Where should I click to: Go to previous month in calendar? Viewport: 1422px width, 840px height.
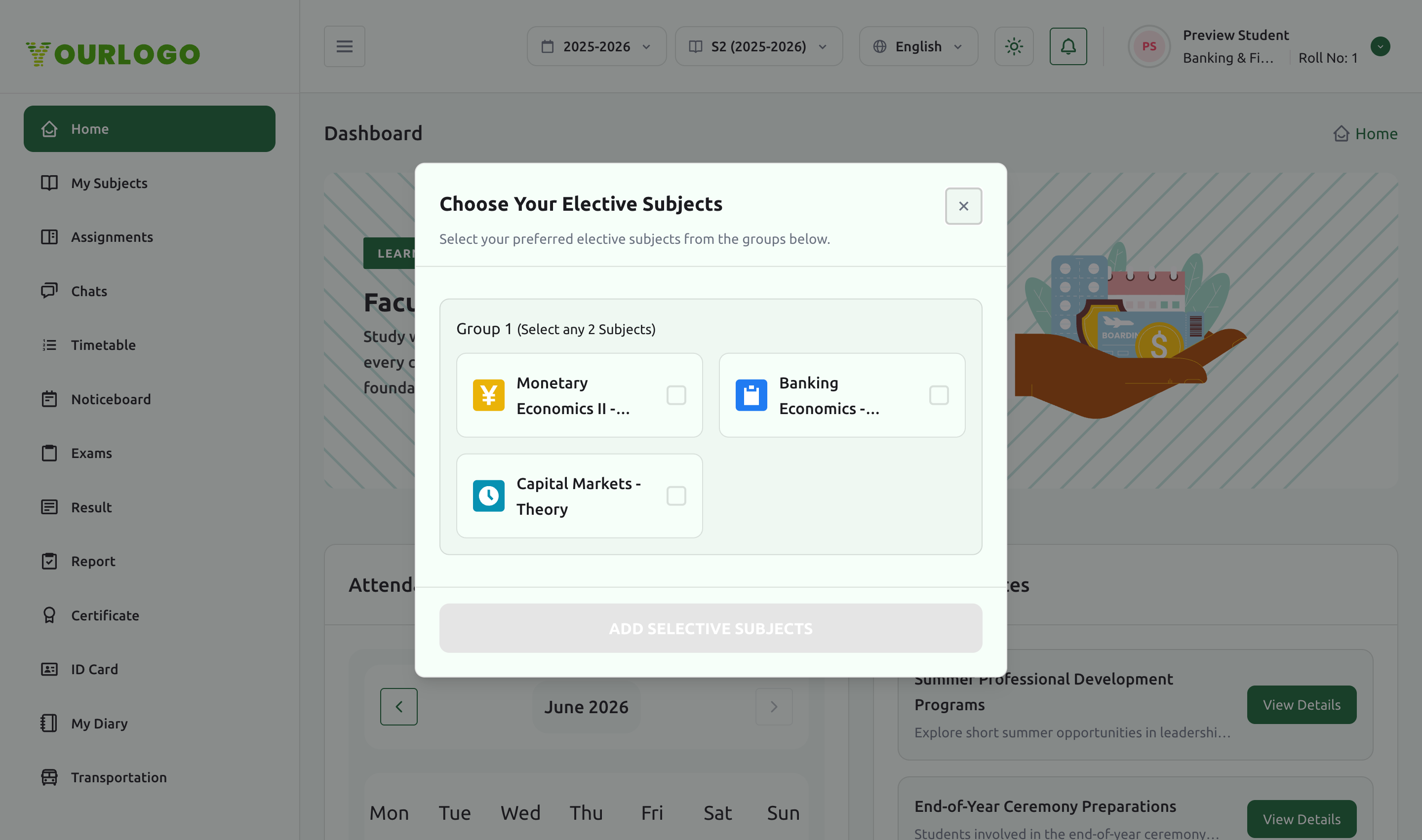(x=398, y=706)
